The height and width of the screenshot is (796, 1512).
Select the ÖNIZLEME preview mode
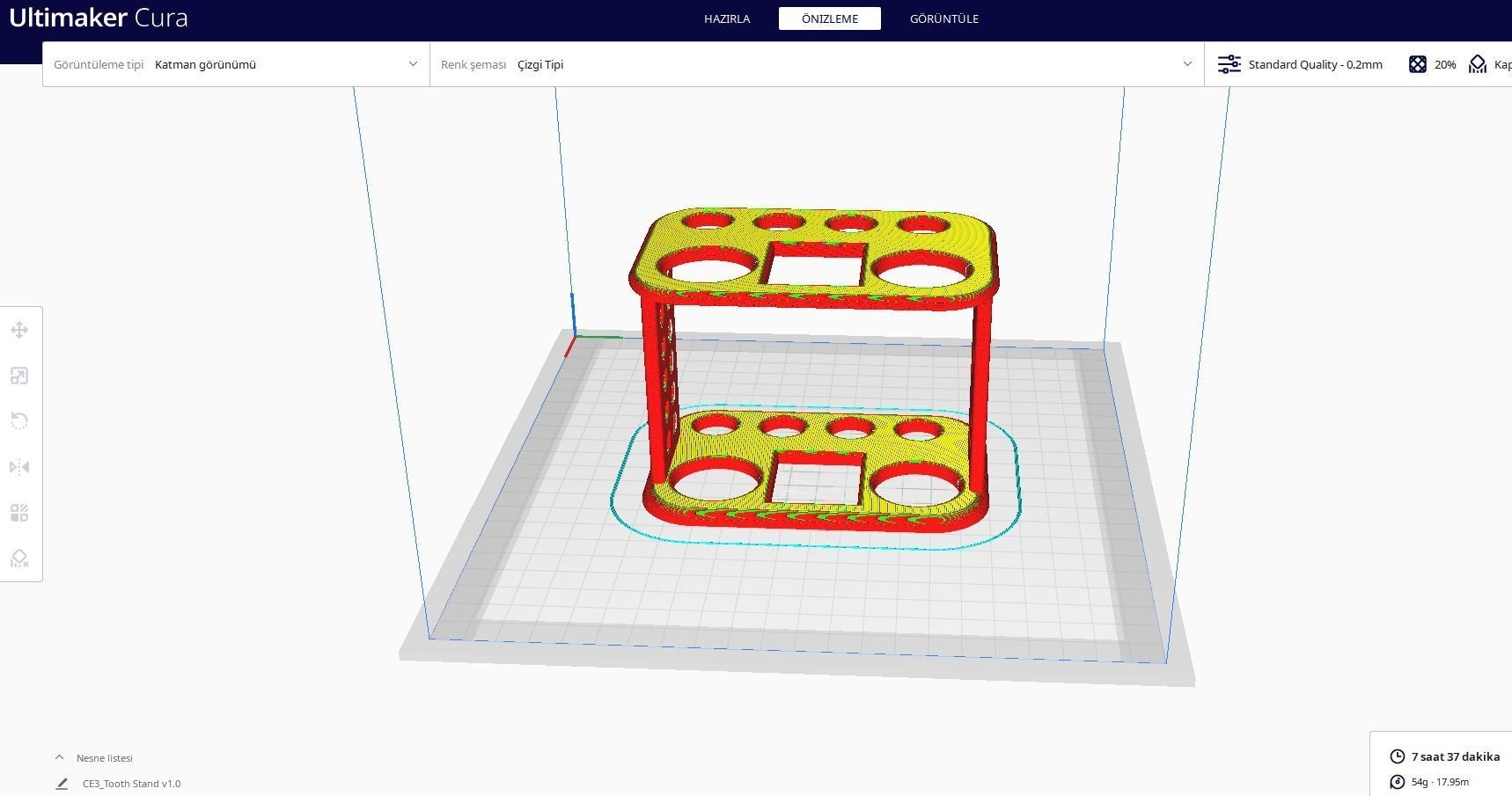click(828, 18)
